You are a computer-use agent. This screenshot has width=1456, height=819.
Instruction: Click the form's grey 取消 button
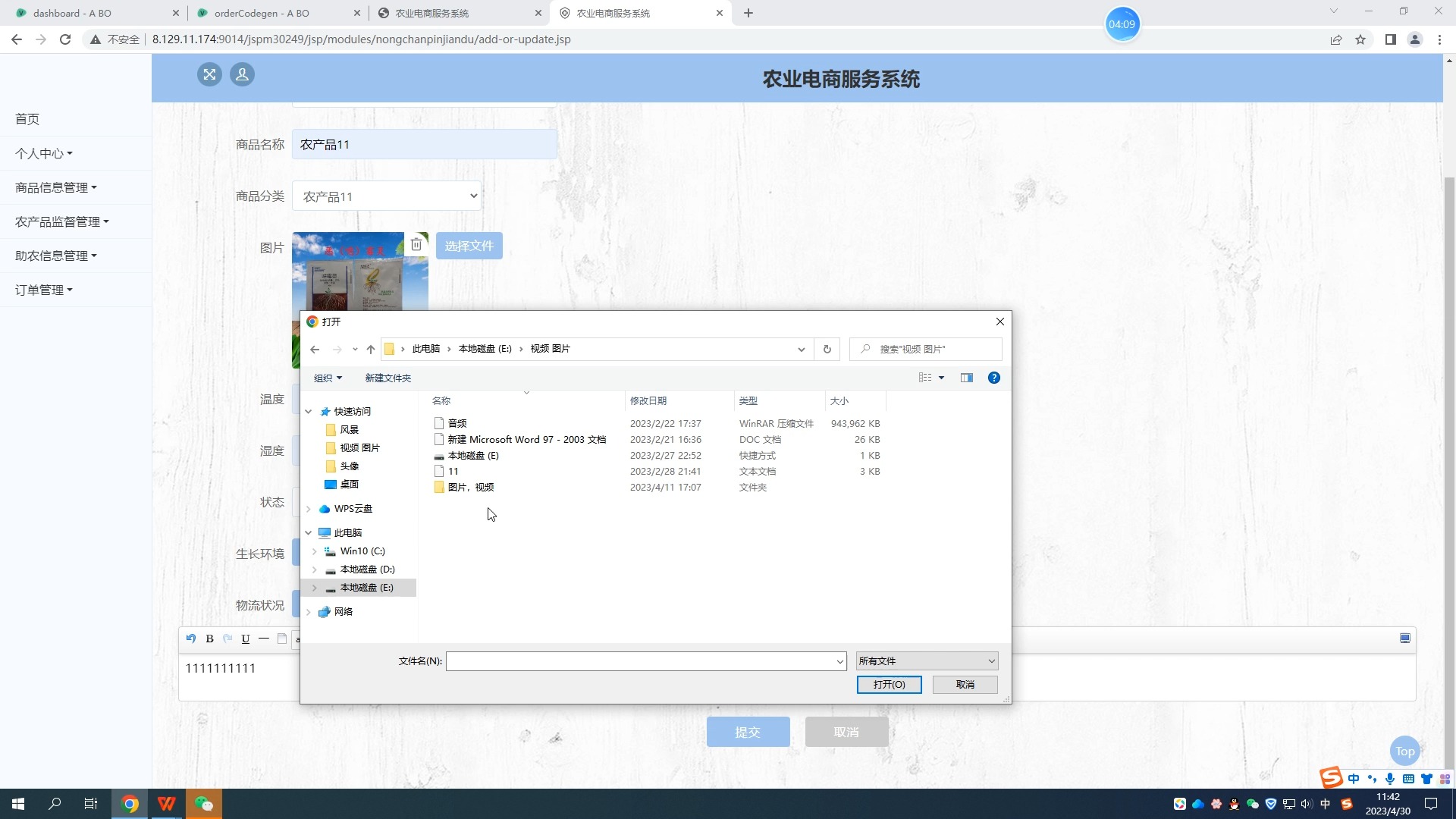846,732
